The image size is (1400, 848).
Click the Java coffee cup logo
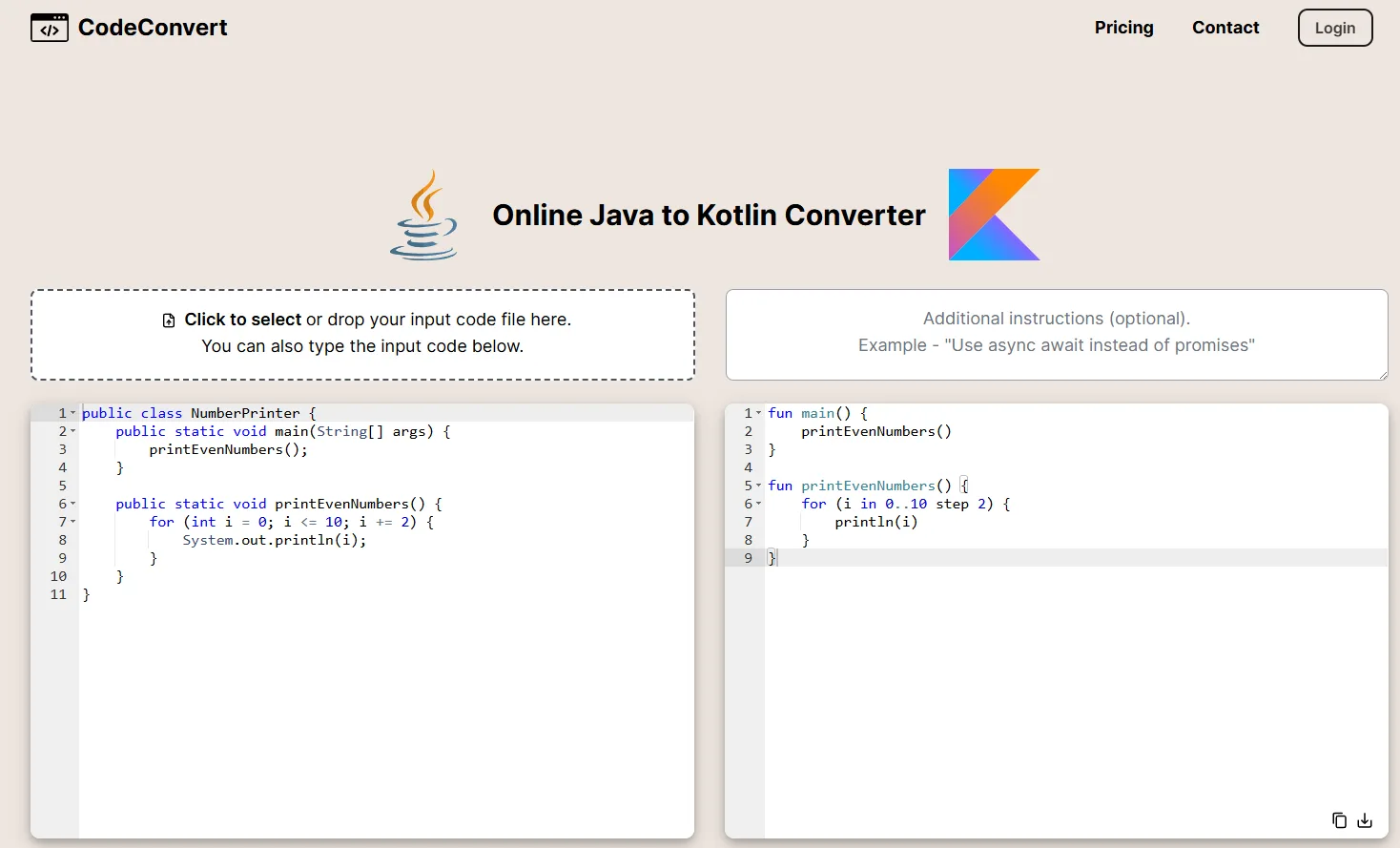pyautogui.click(x=424, y=215)
